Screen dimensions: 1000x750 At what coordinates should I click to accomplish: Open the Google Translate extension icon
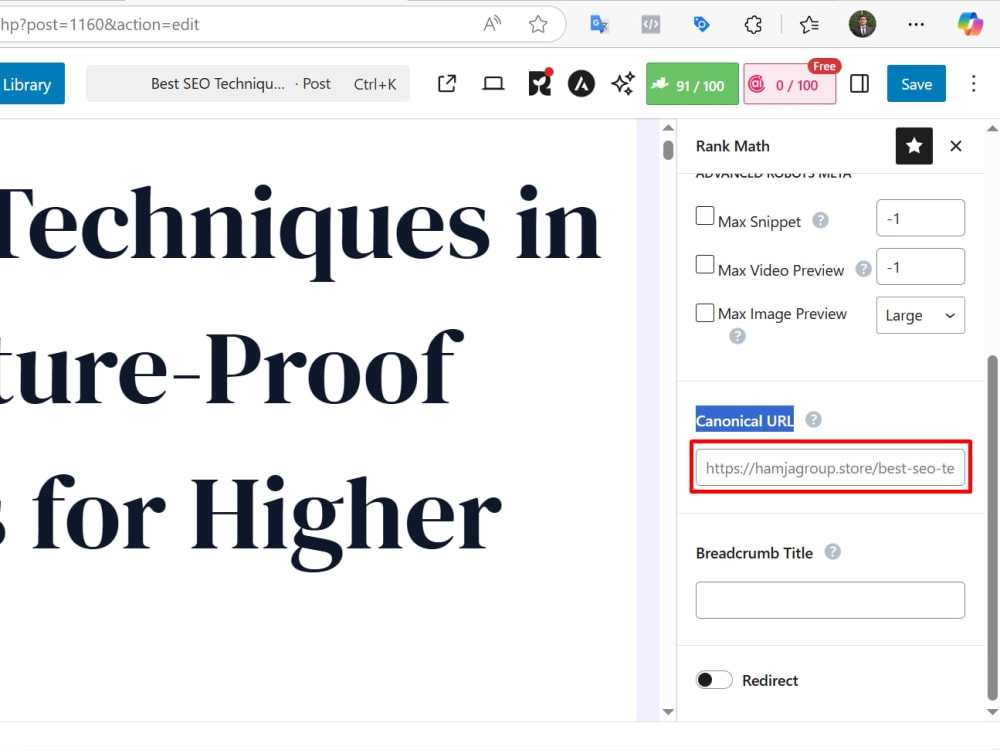[599, 24]
